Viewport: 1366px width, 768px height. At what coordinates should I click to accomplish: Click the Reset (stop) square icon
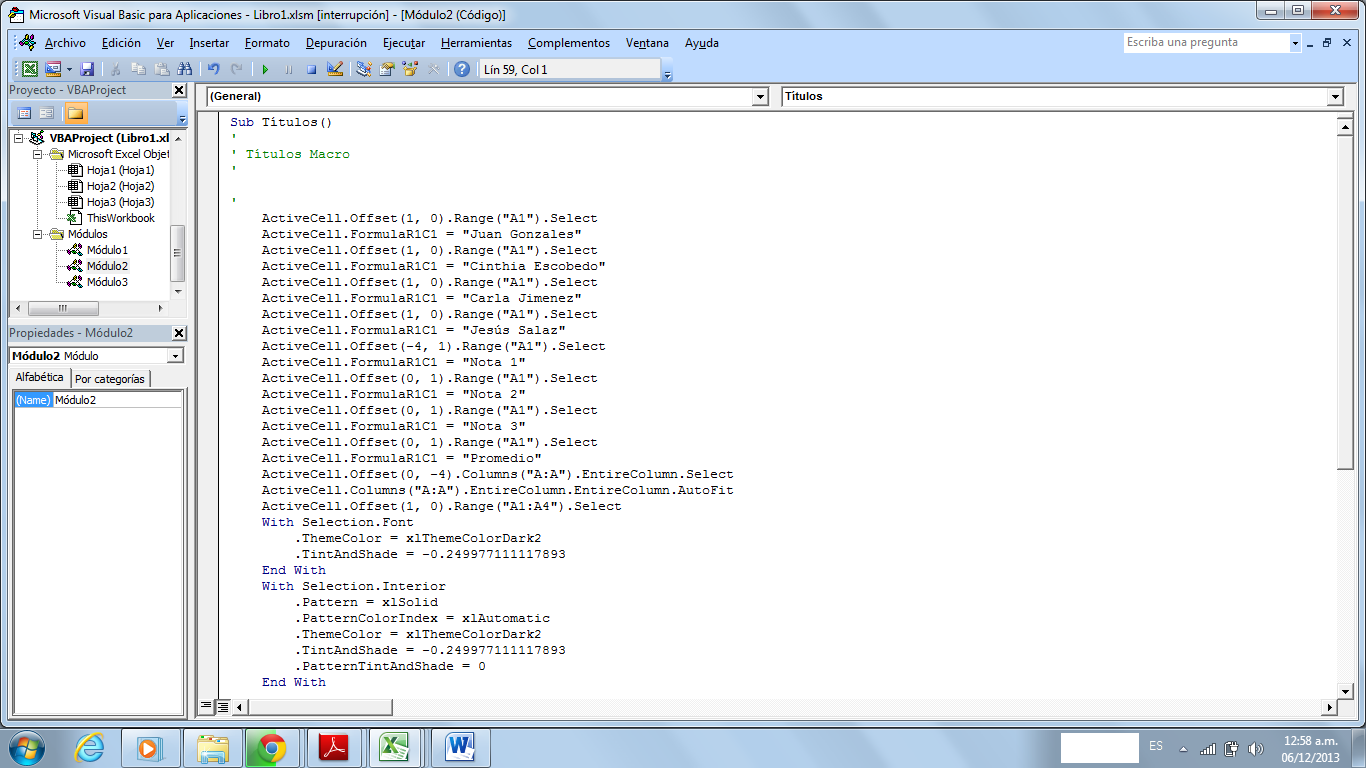click(311, 69)
